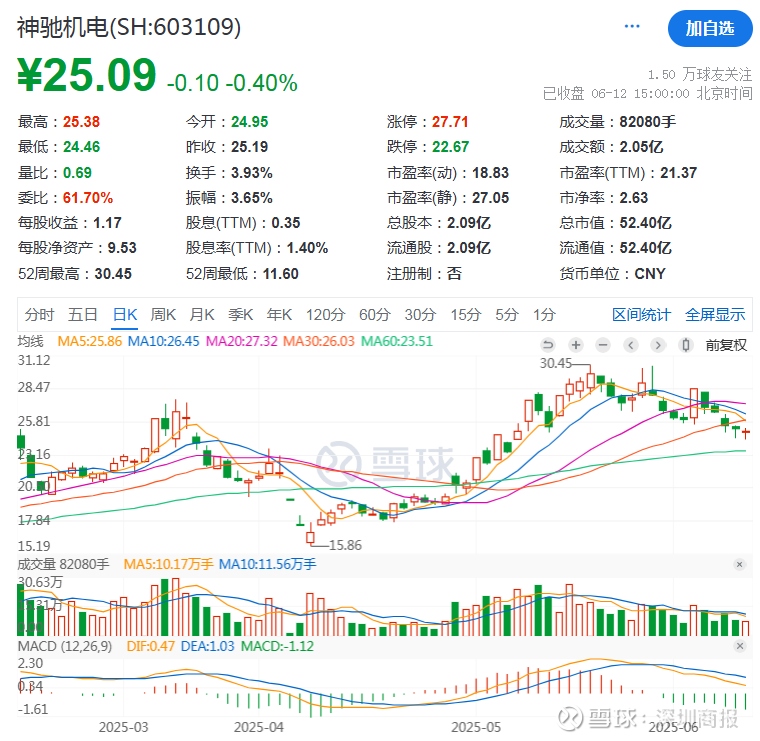The image size is (760, 741).
Task: Switch to the 15分 chart interval
Action: [465, 315]
